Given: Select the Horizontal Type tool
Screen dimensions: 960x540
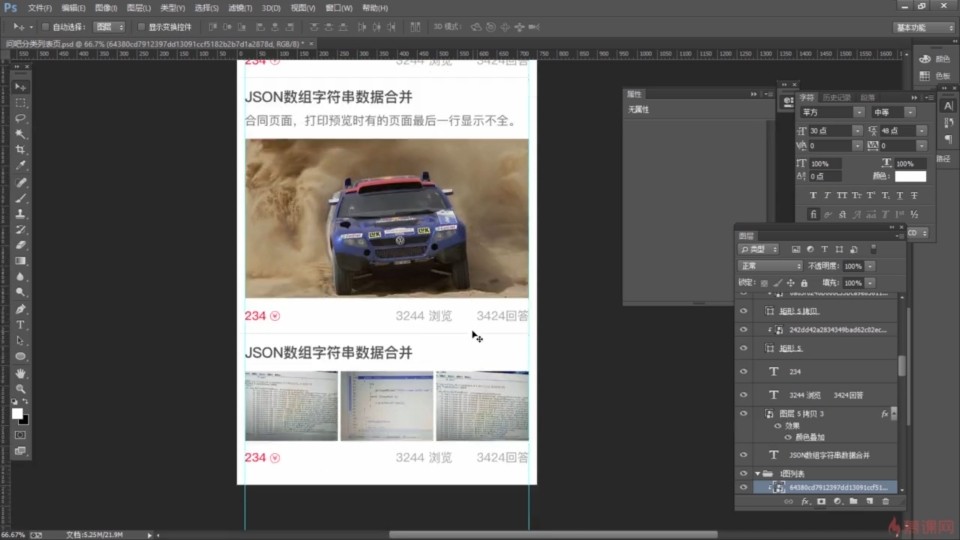Looking at the screenshot, I should pos(20,325).
